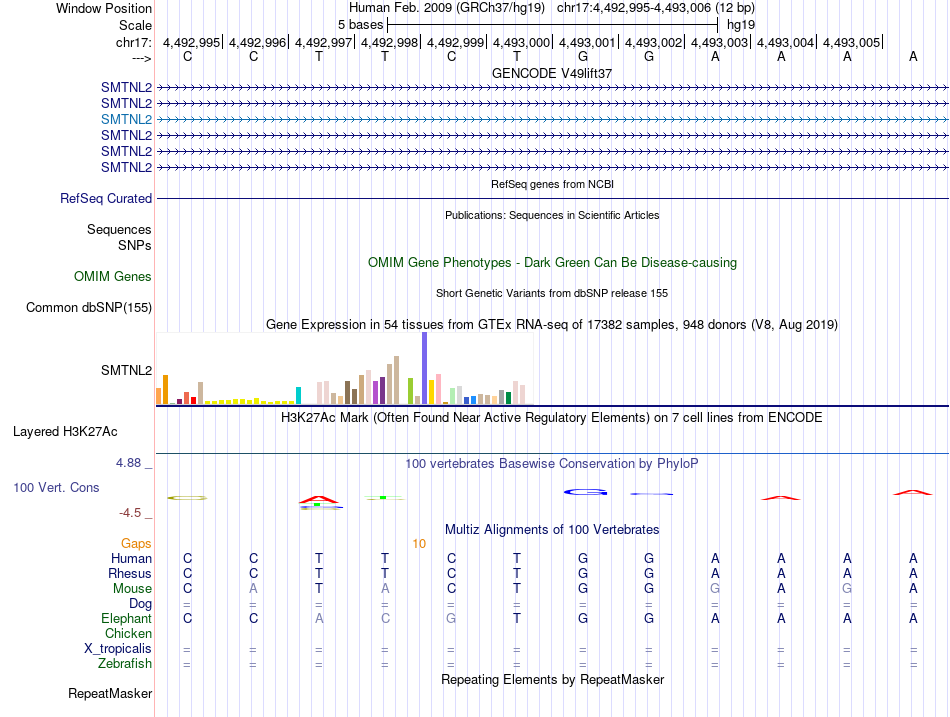Click the light-blue SMTNL2 transcript label
Viewport: 950px width, 717px height.
[126, 119]
